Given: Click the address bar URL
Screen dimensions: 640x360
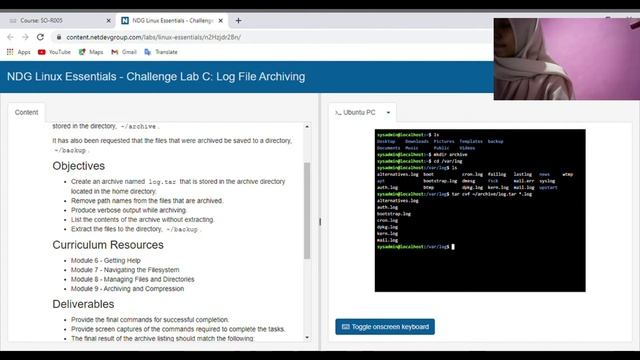Looking at the screenshot, I should 153,37.
